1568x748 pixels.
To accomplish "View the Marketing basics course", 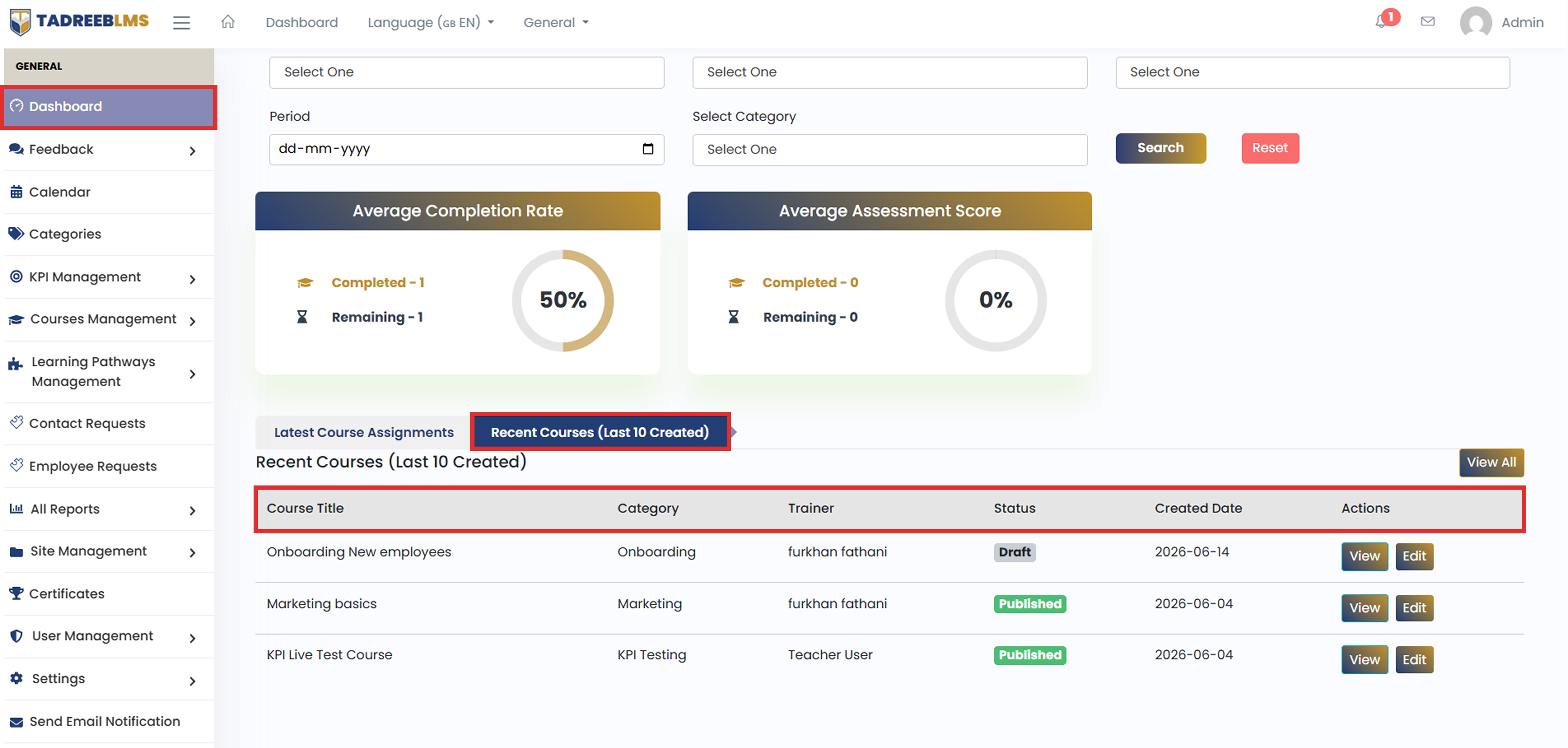I will click(1364, 608).
